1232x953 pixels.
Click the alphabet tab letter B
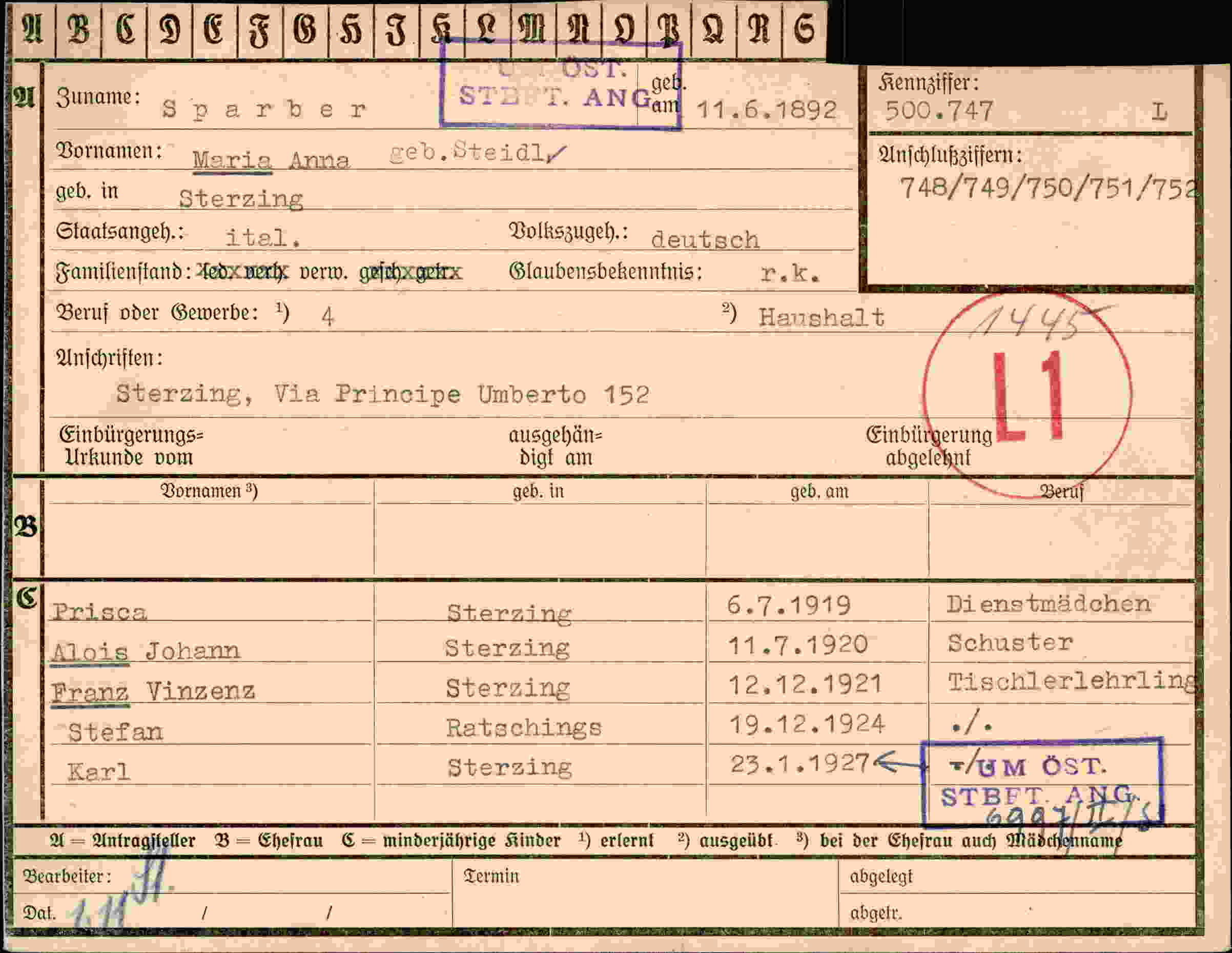coord(78,28)
